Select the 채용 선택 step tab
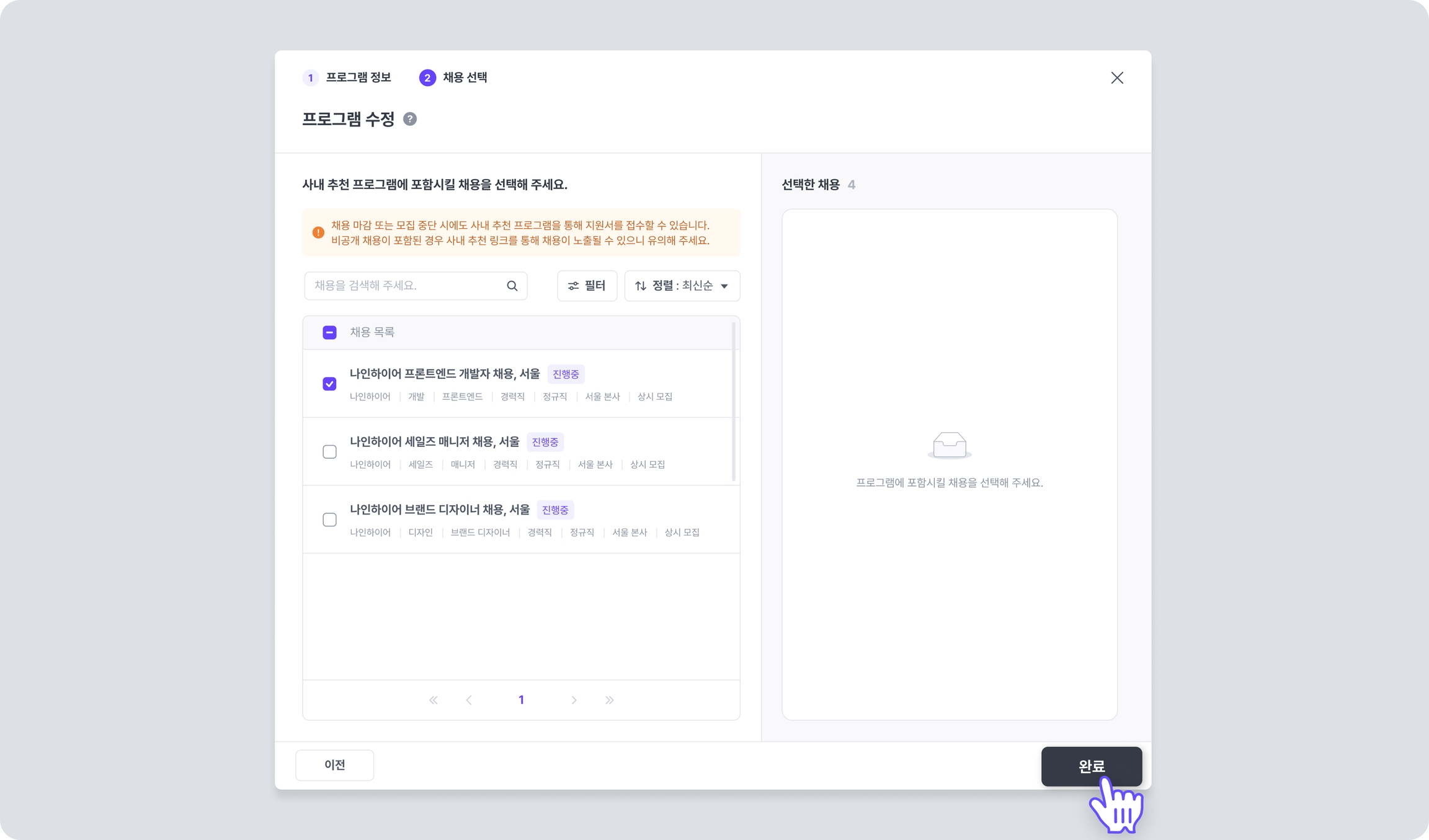Viewport: 1429px width, 840px height. pyautogui.click(x=453, y=77)
